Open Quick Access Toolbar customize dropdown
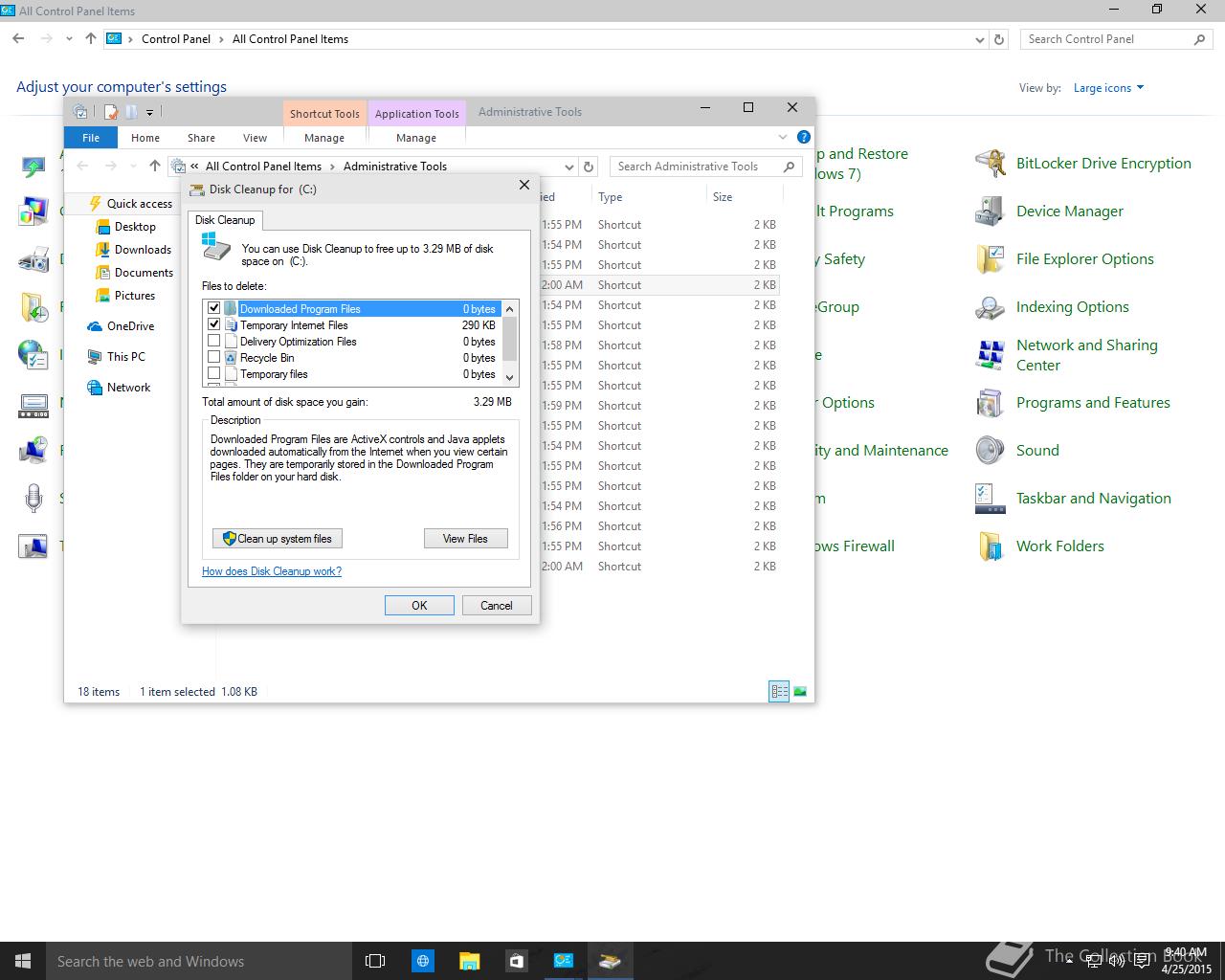 (x=150, y=113)
